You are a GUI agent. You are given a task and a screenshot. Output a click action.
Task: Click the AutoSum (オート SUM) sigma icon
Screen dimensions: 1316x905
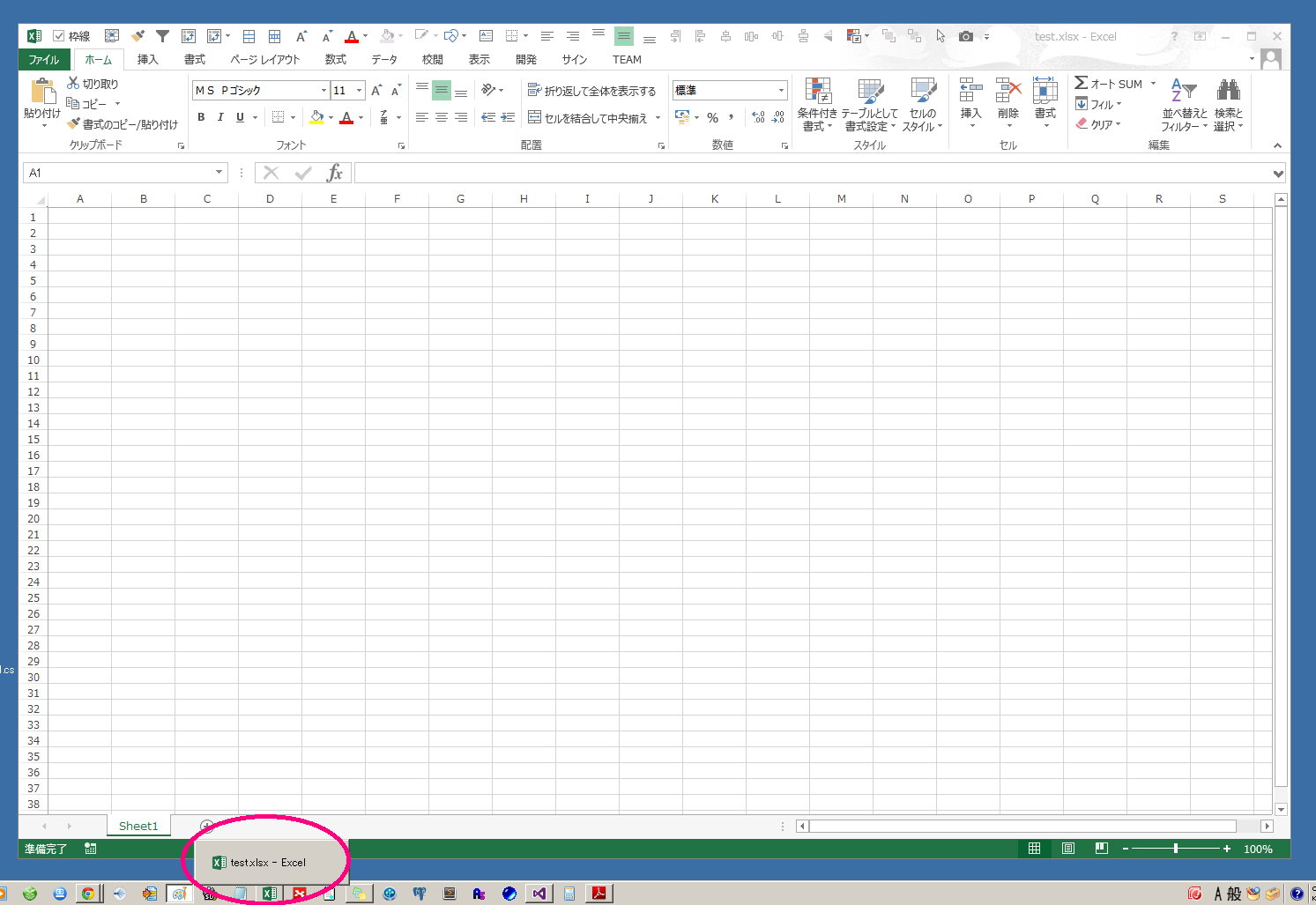pyautogui.click(x=1082, y=83)
